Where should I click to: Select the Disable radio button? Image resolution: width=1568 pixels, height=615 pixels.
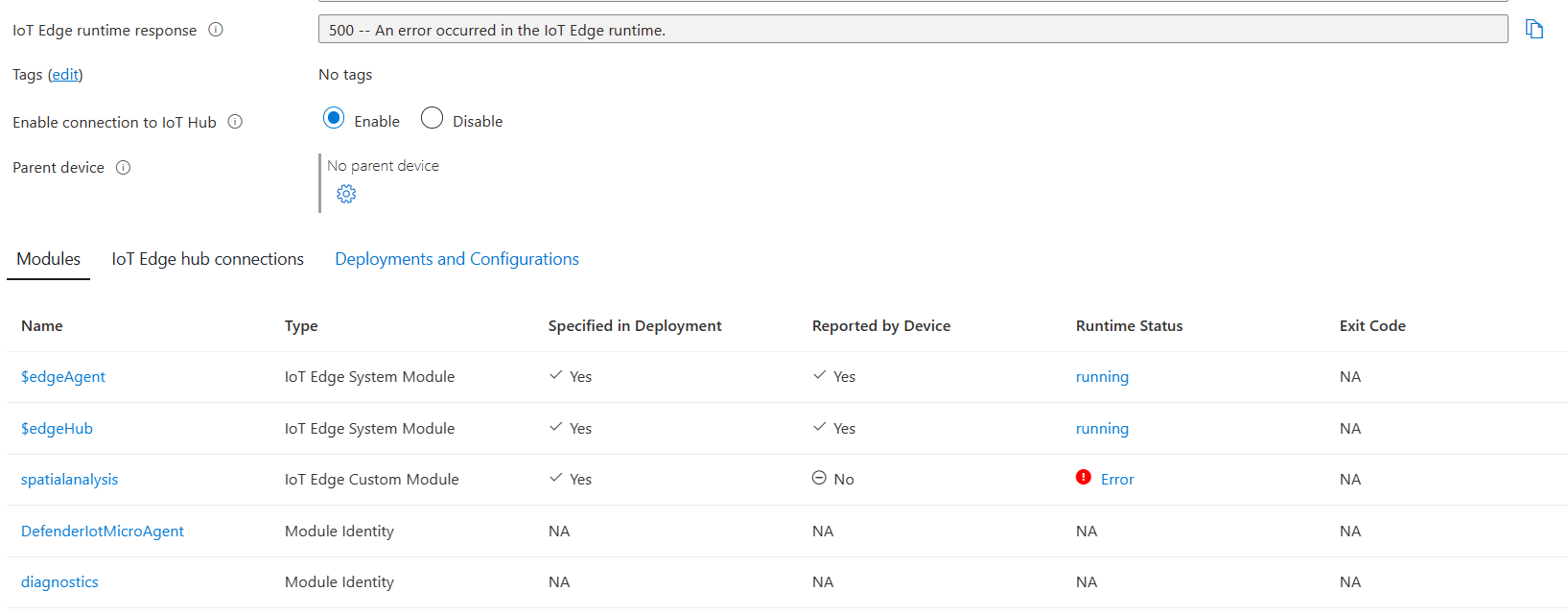[432, 118]
